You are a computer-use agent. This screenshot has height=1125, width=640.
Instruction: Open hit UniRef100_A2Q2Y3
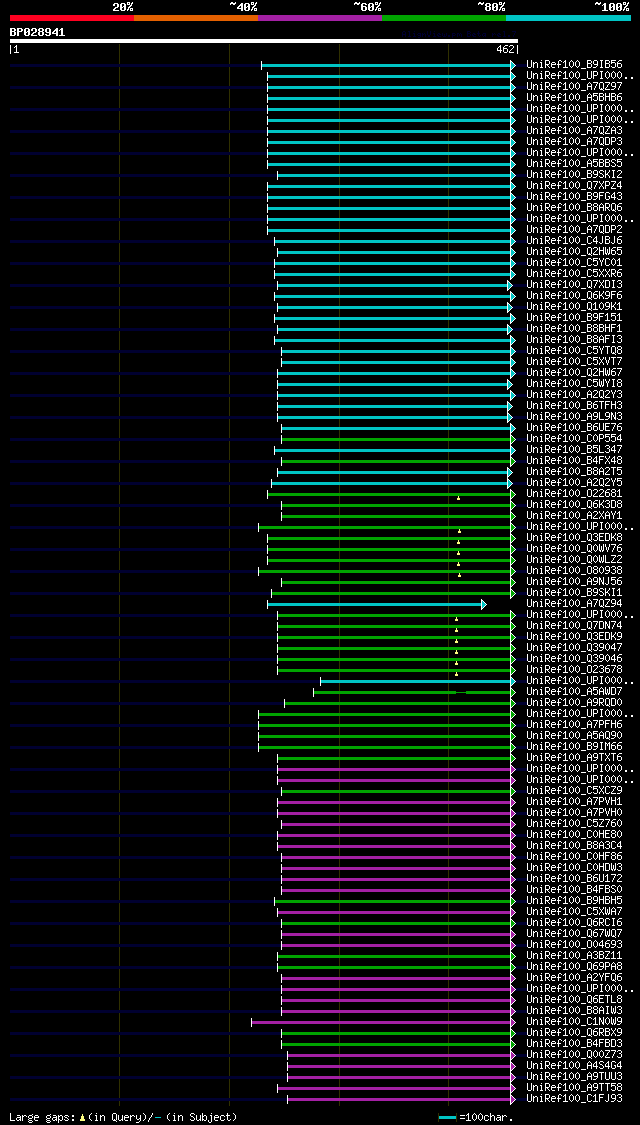[x=574, y=395]
